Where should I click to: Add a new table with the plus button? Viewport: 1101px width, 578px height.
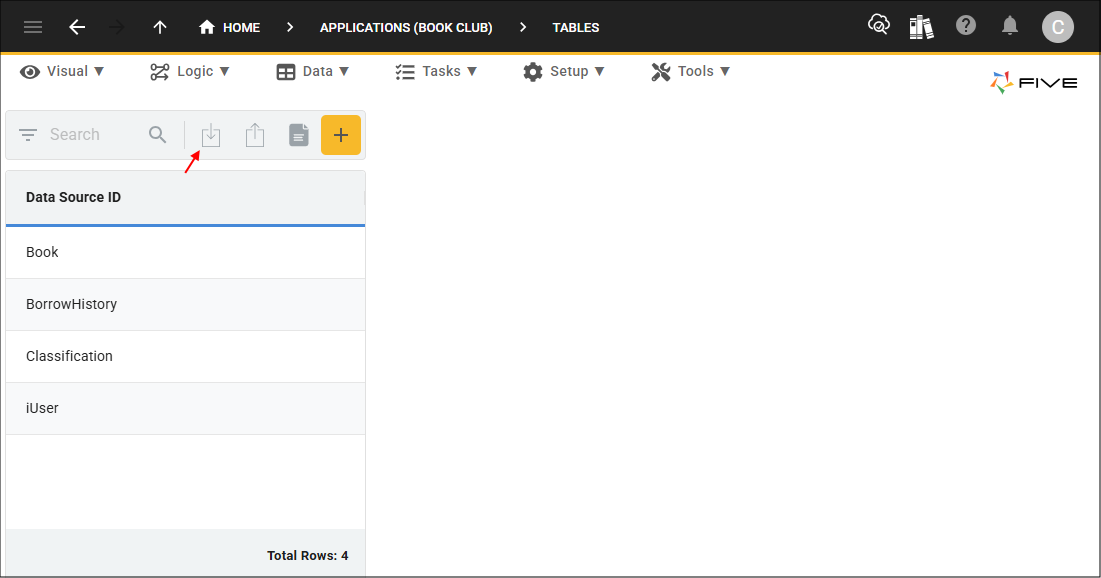point(341,135)
